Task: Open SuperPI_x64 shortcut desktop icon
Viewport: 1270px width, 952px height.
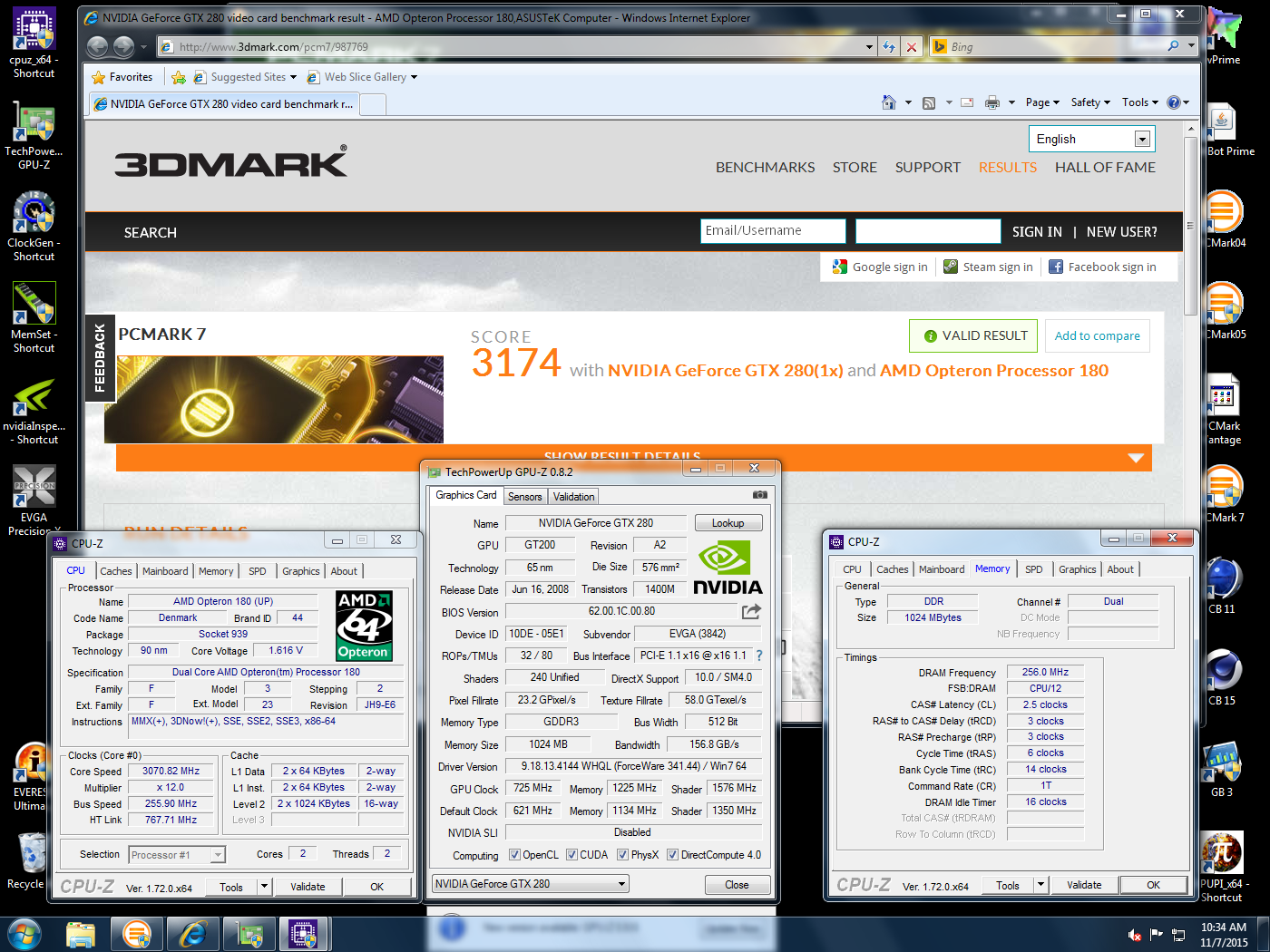Action: tap(1222, 868)
